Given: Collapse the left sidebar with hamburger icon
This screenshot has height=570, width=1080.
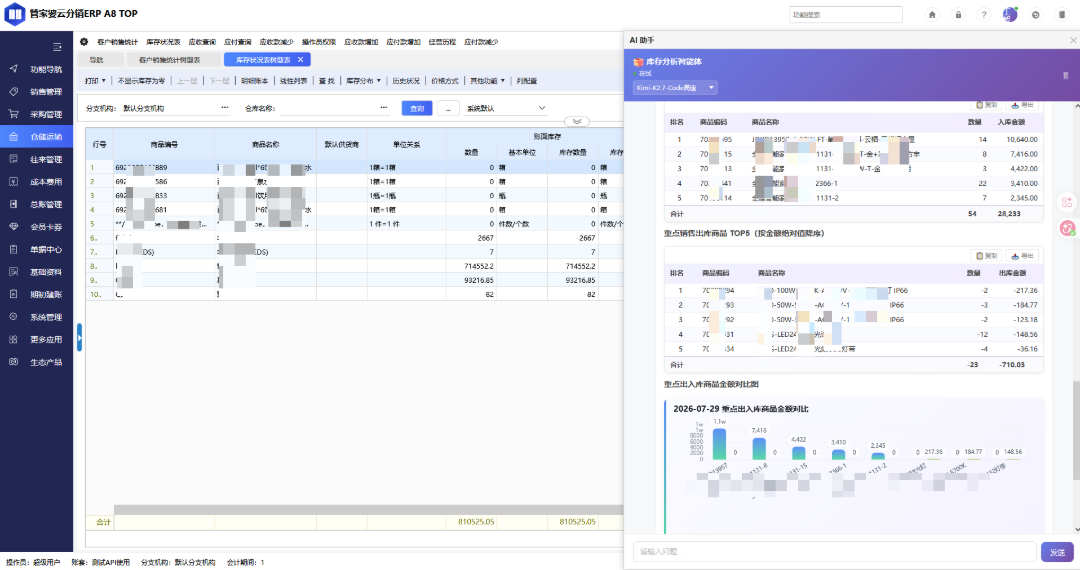Looking at the screenshot, I should coord(57,47).
